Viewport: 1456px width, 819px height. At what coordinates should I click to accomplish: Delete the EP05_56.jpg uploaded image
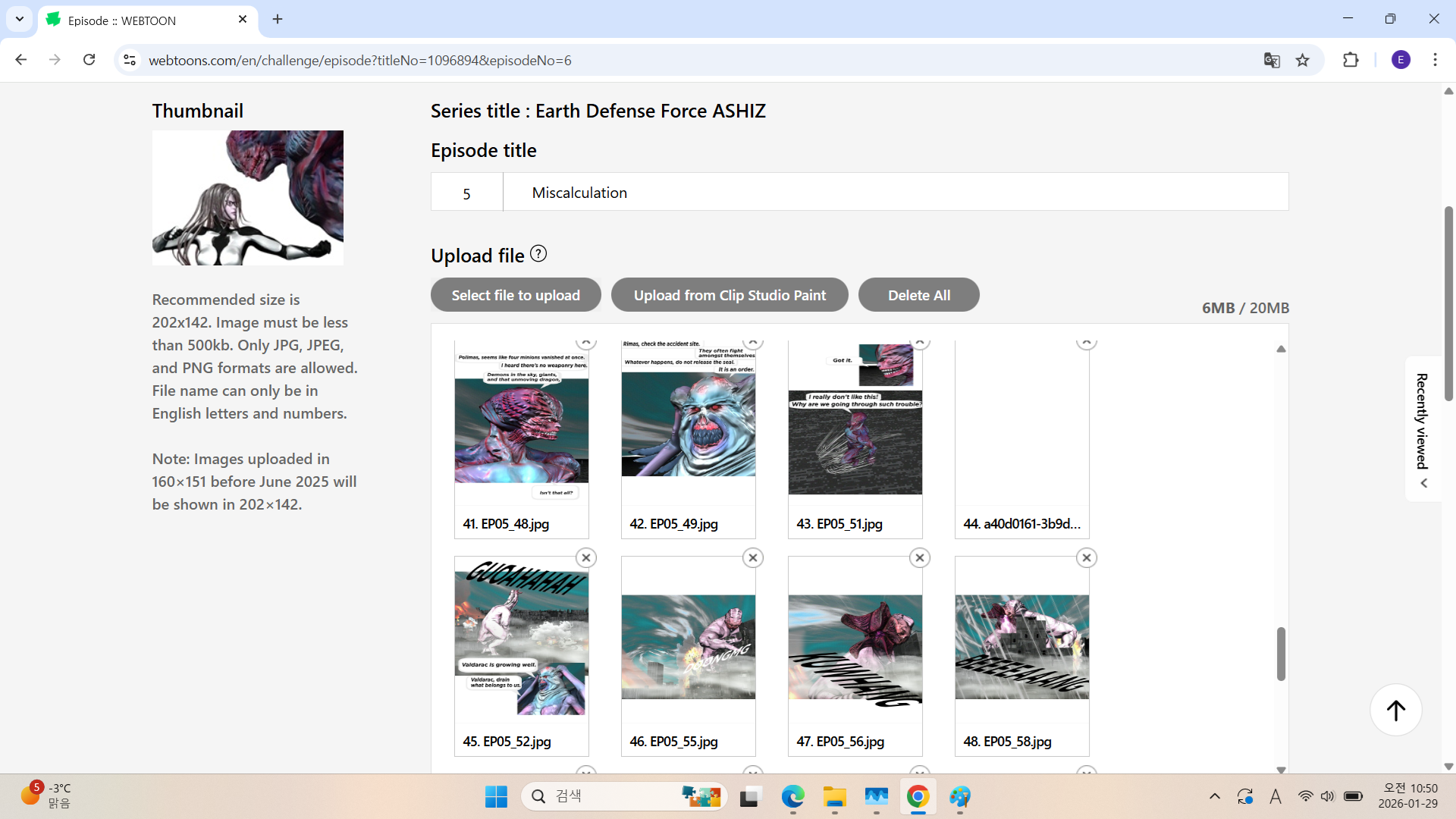point(920,558)
